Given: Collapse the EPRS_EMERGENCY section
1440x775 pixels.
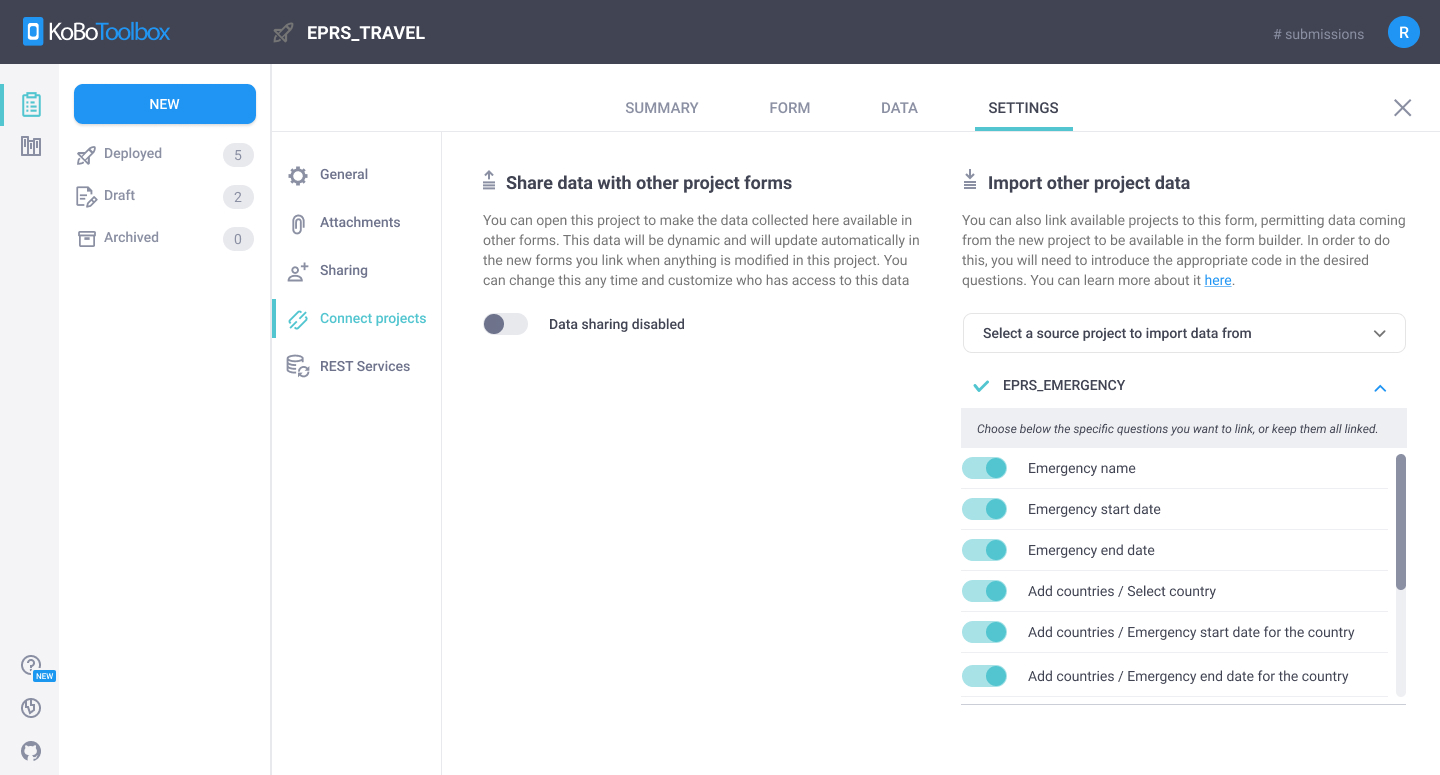Looking at the screenshot, I should point(1380,388).
